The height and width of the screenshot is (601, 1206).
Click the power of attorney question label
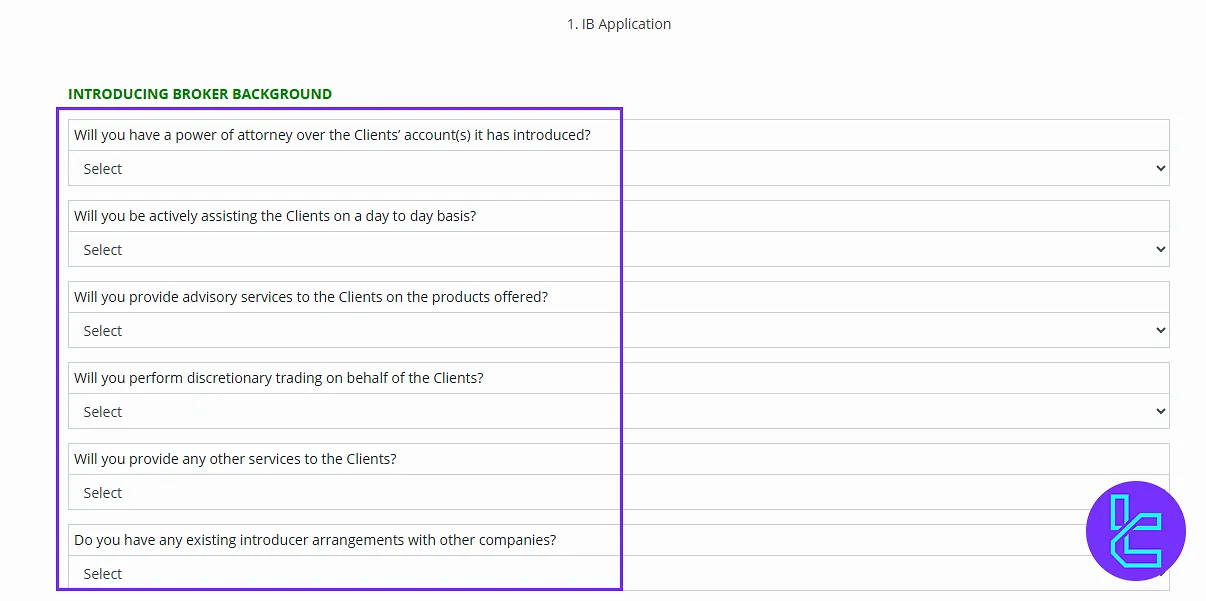click(332, 135)
